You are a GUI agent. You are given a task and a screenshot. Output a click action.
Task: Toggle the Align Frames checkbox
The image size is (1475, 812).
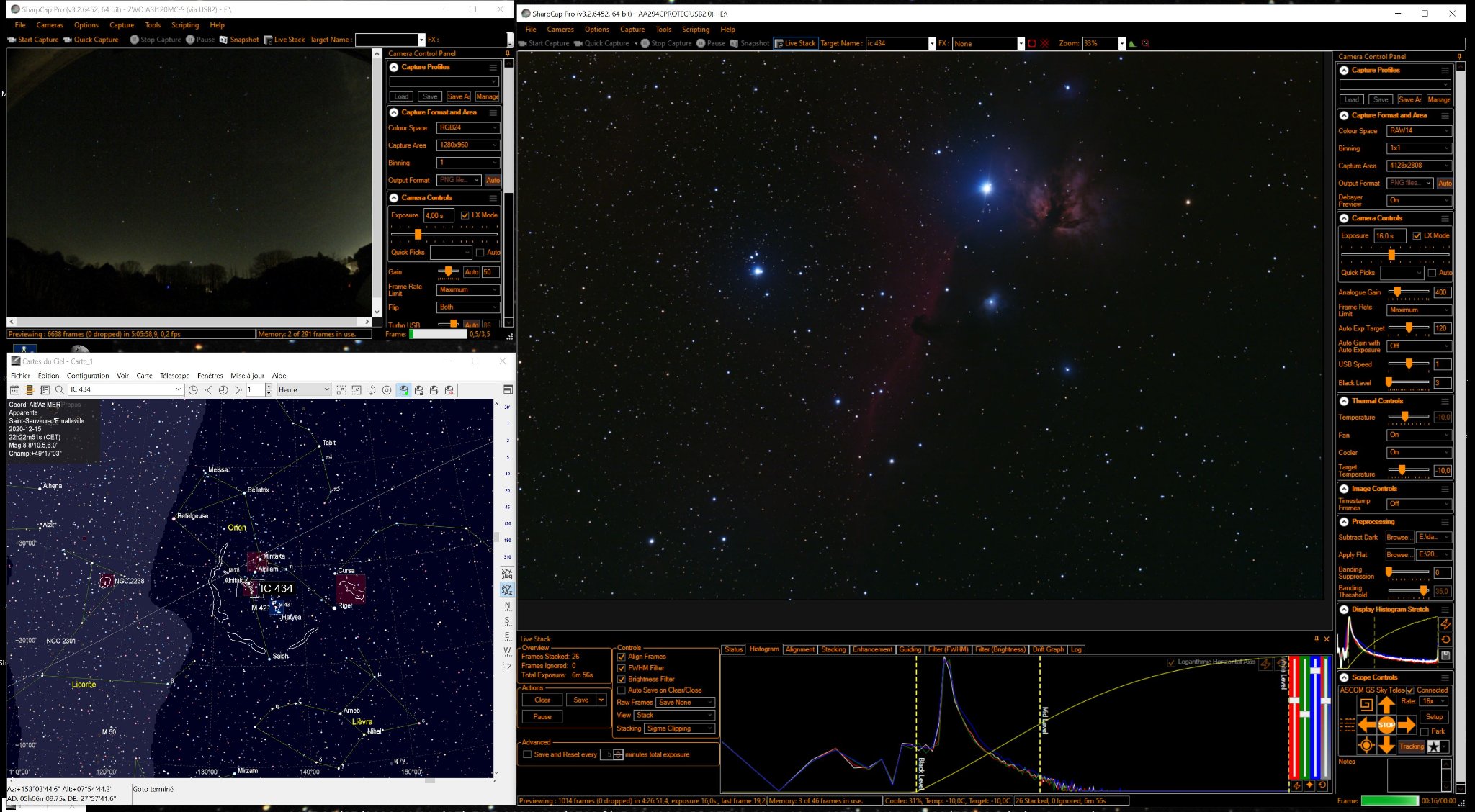tap(622, 657)
